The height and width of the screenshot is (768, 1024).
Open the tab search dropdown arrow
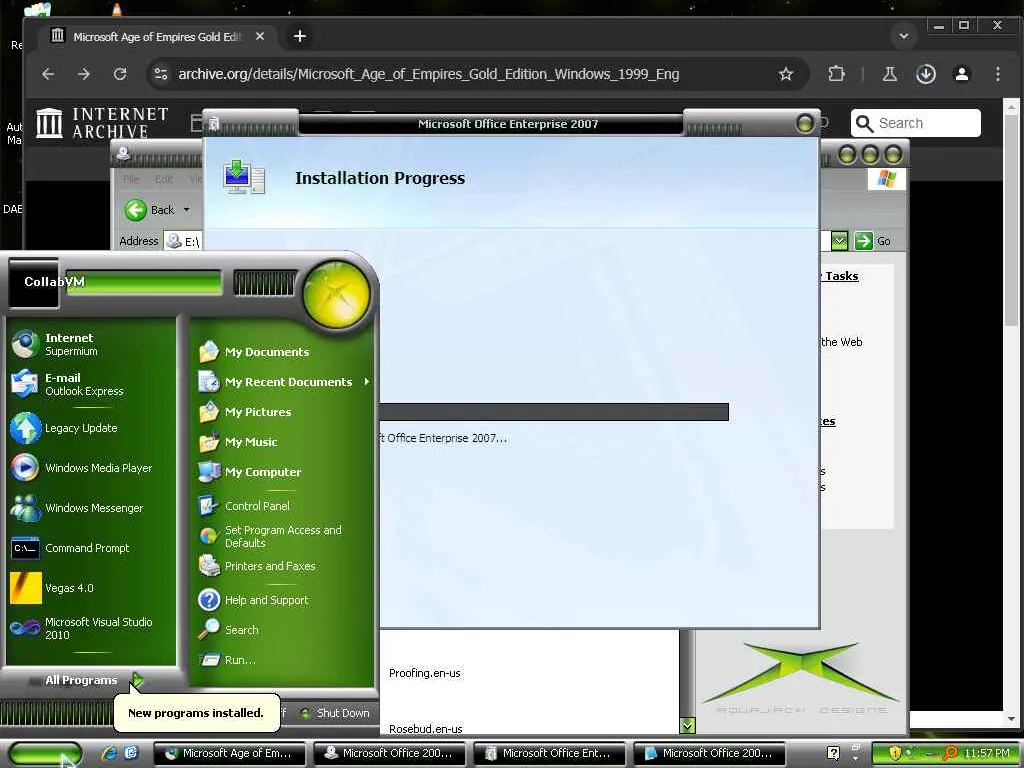click(x=904, y=37)
